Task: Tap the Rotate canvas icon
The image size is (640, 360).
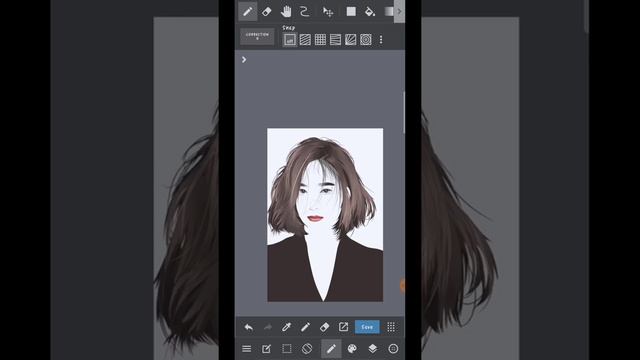Action: [307, 349]
